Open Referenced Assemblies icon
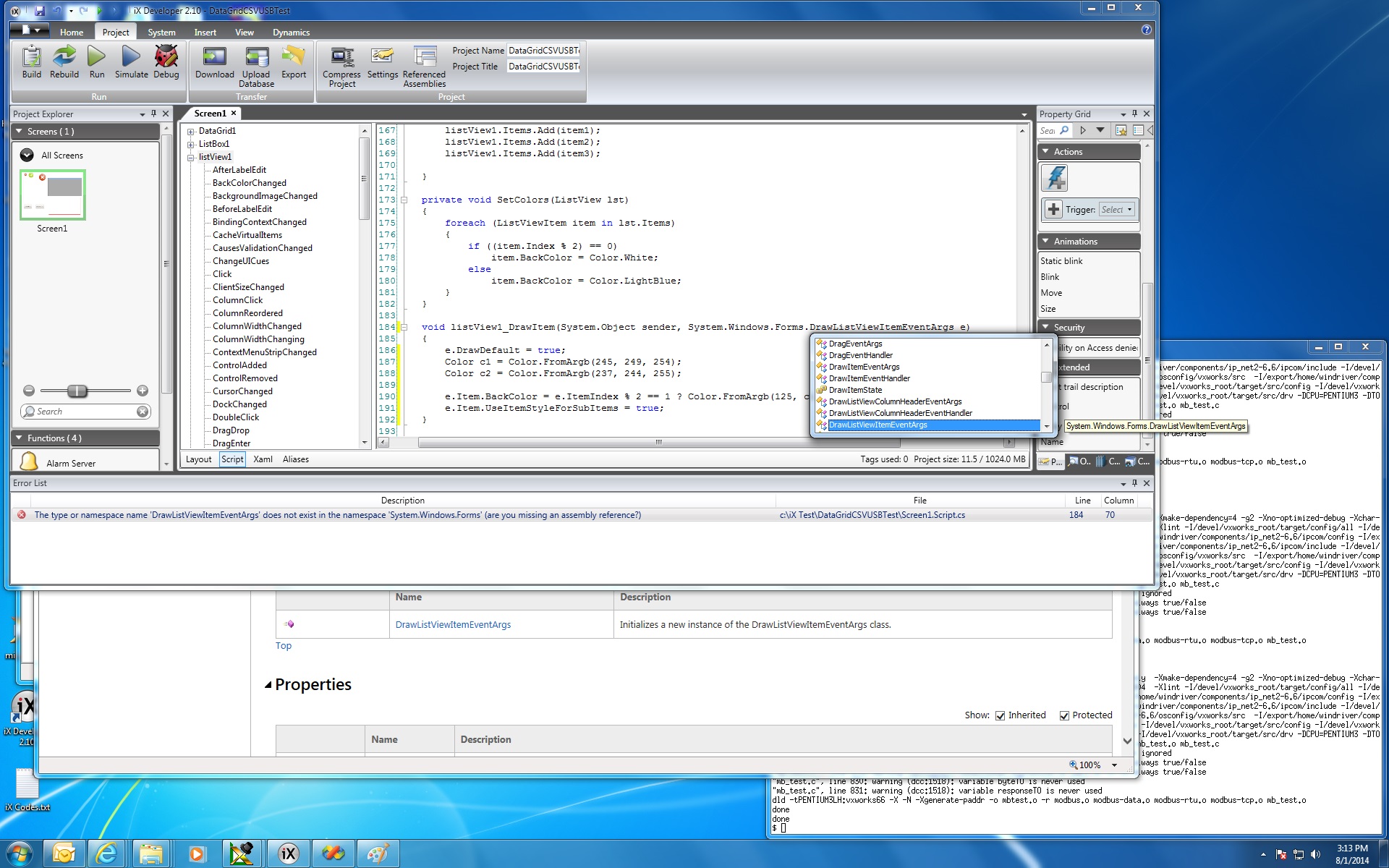Screen dimensions: 1389x868 coord(425,56)
